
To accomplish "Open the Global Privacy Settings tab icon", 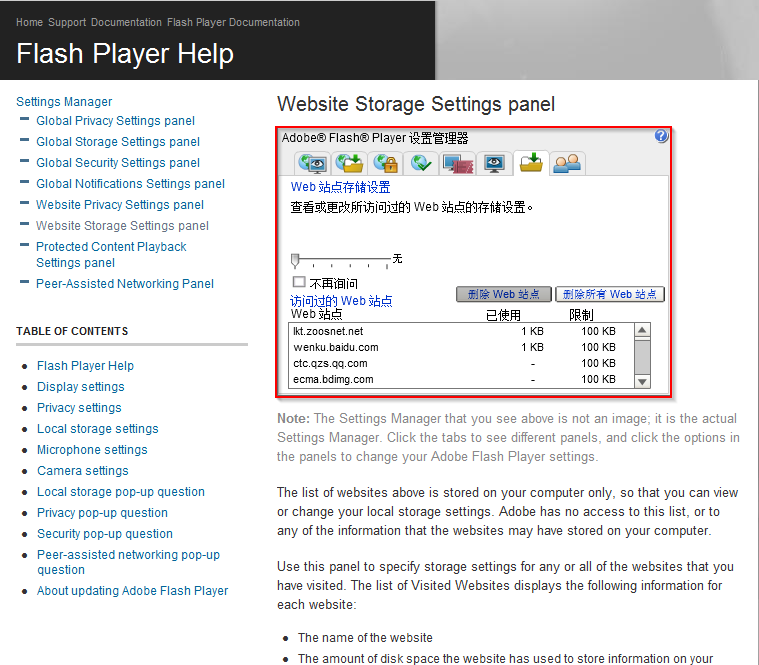I will 313,164.
